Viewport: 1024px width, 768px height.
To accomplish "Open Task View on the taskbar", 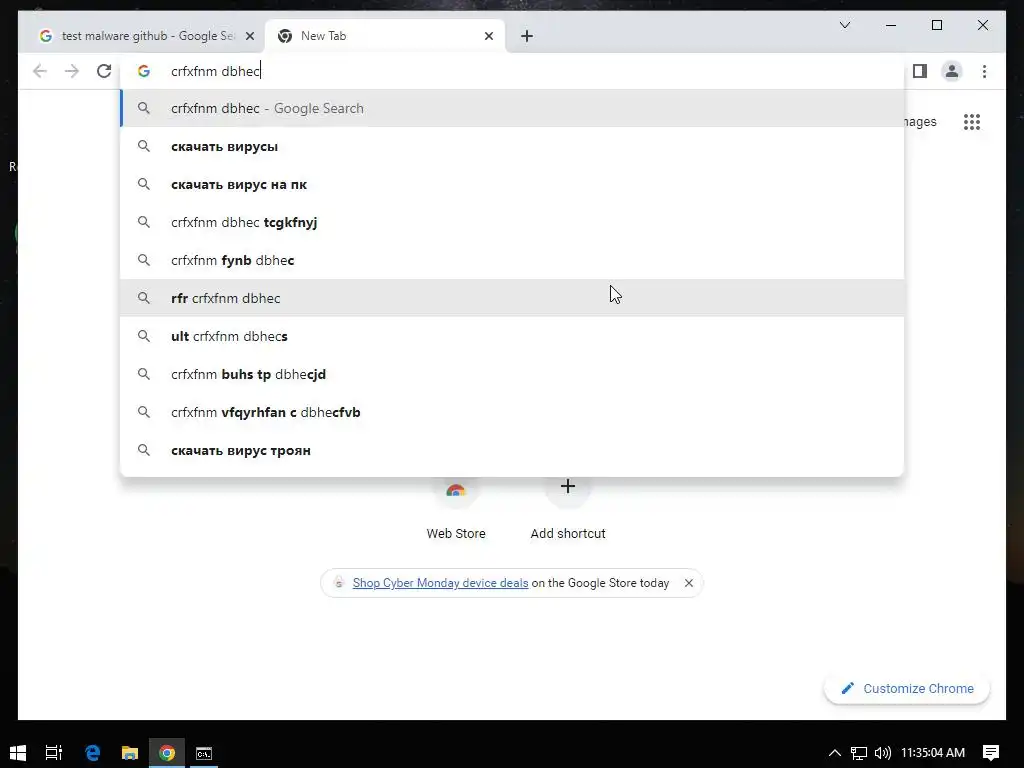I will [54, 753].
